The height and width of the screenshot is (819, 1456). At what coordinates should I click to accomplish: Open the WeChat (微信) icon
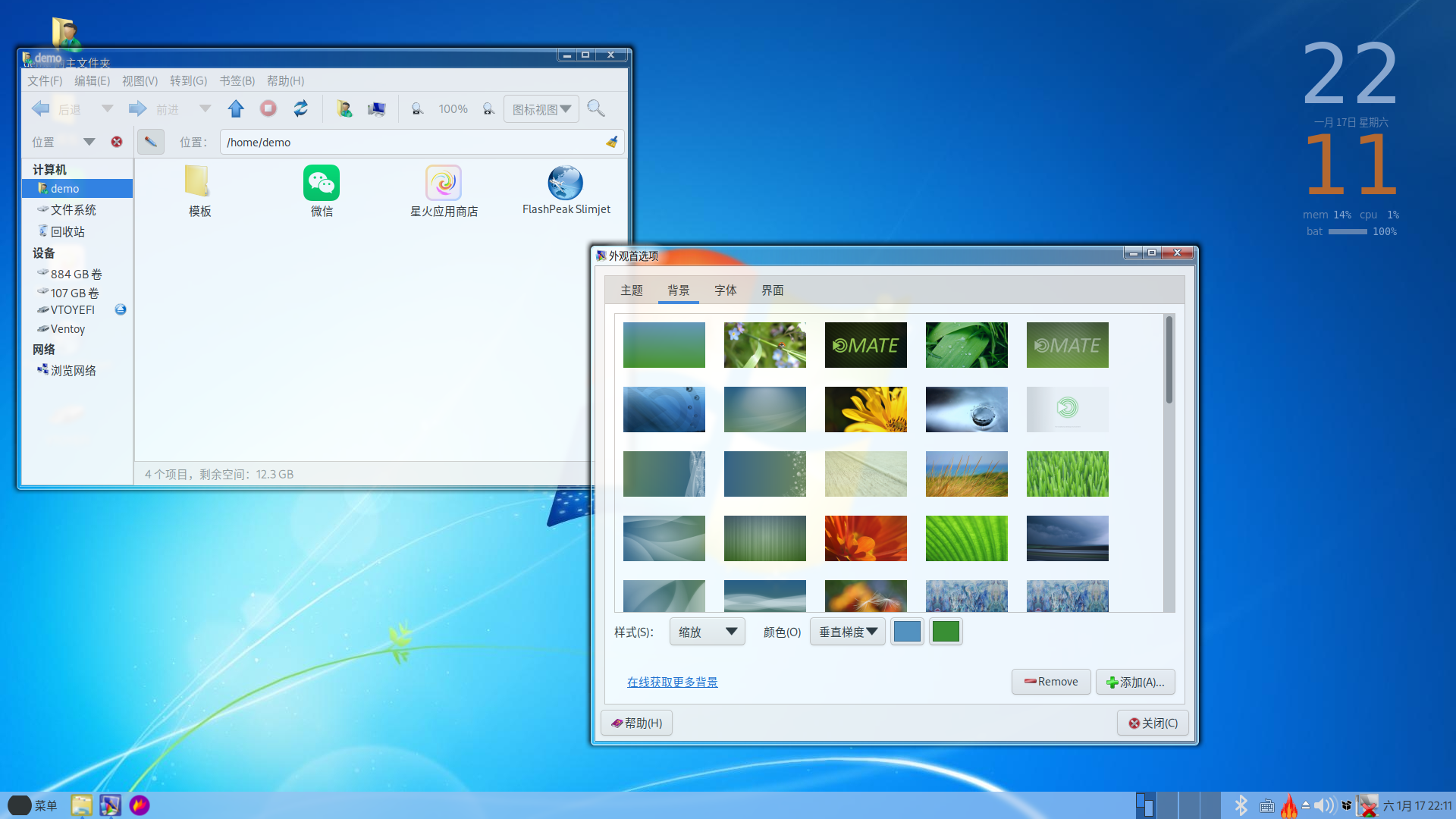[x=322, y=184]
